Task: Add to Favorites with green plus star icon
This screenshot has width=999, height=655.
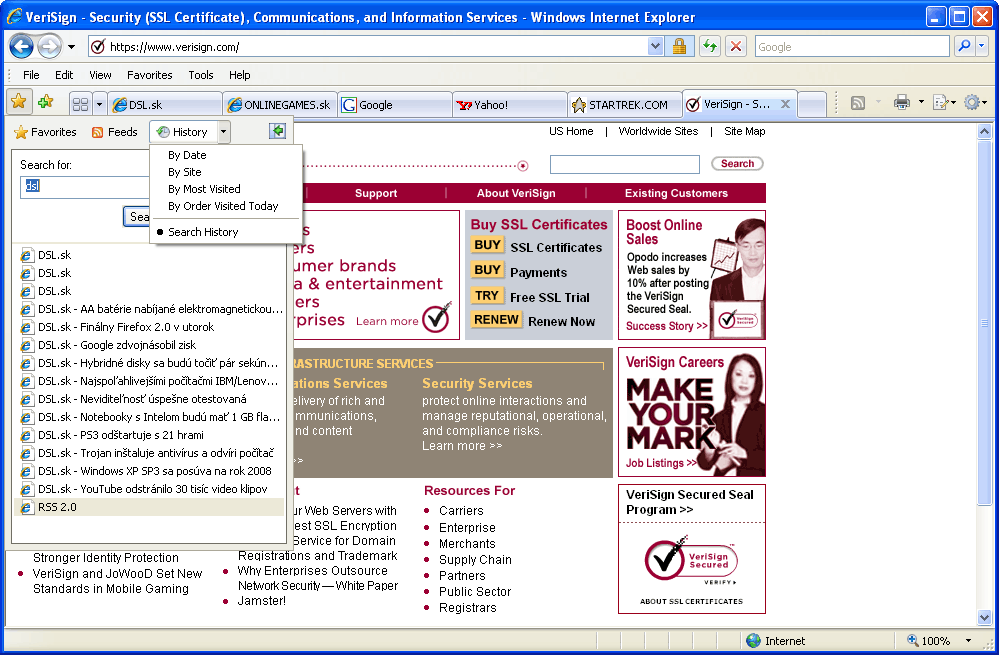Action: [46, 102]
